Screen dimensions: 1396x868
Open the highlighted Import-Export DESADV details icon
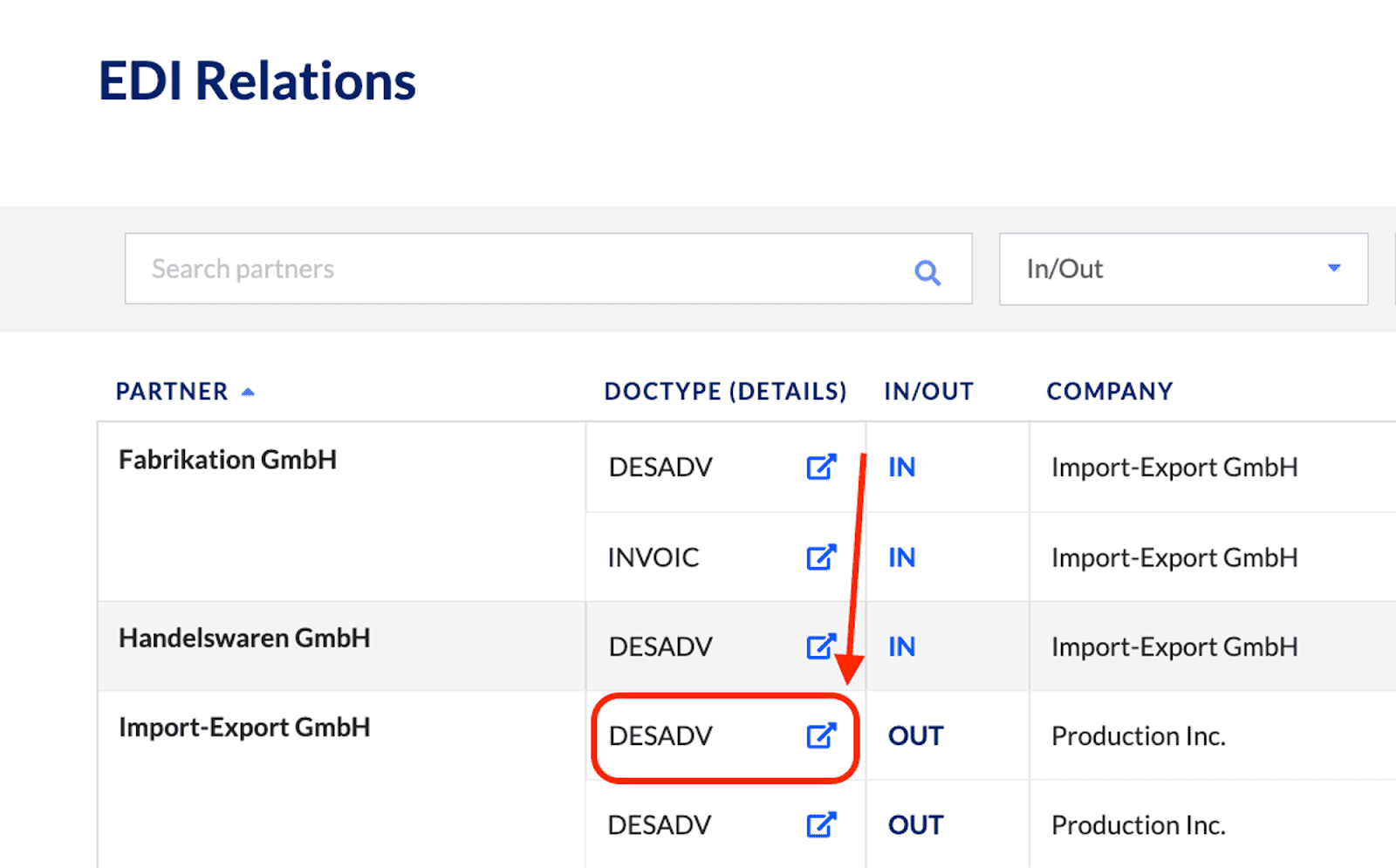click(820, 736)
